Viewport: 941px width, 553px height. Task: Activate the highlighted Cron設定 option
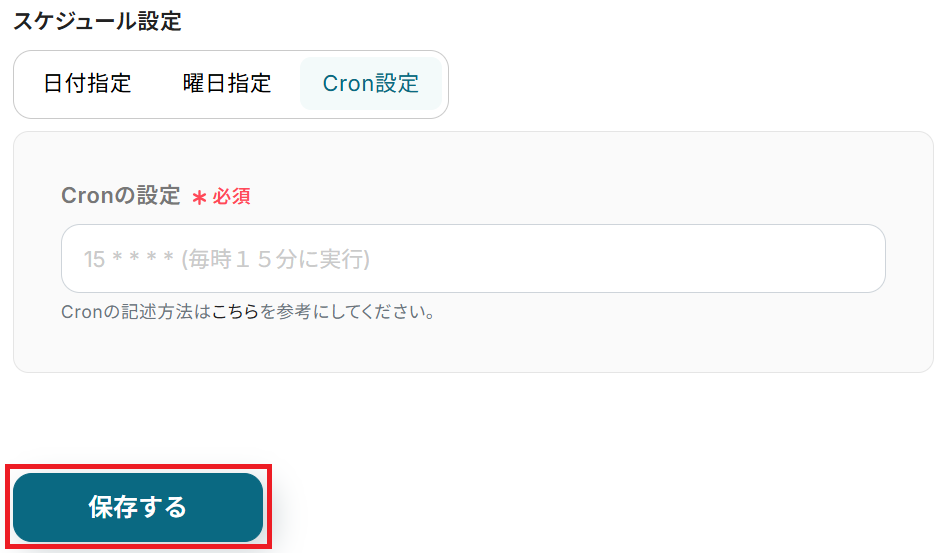[x=370, y=83]
